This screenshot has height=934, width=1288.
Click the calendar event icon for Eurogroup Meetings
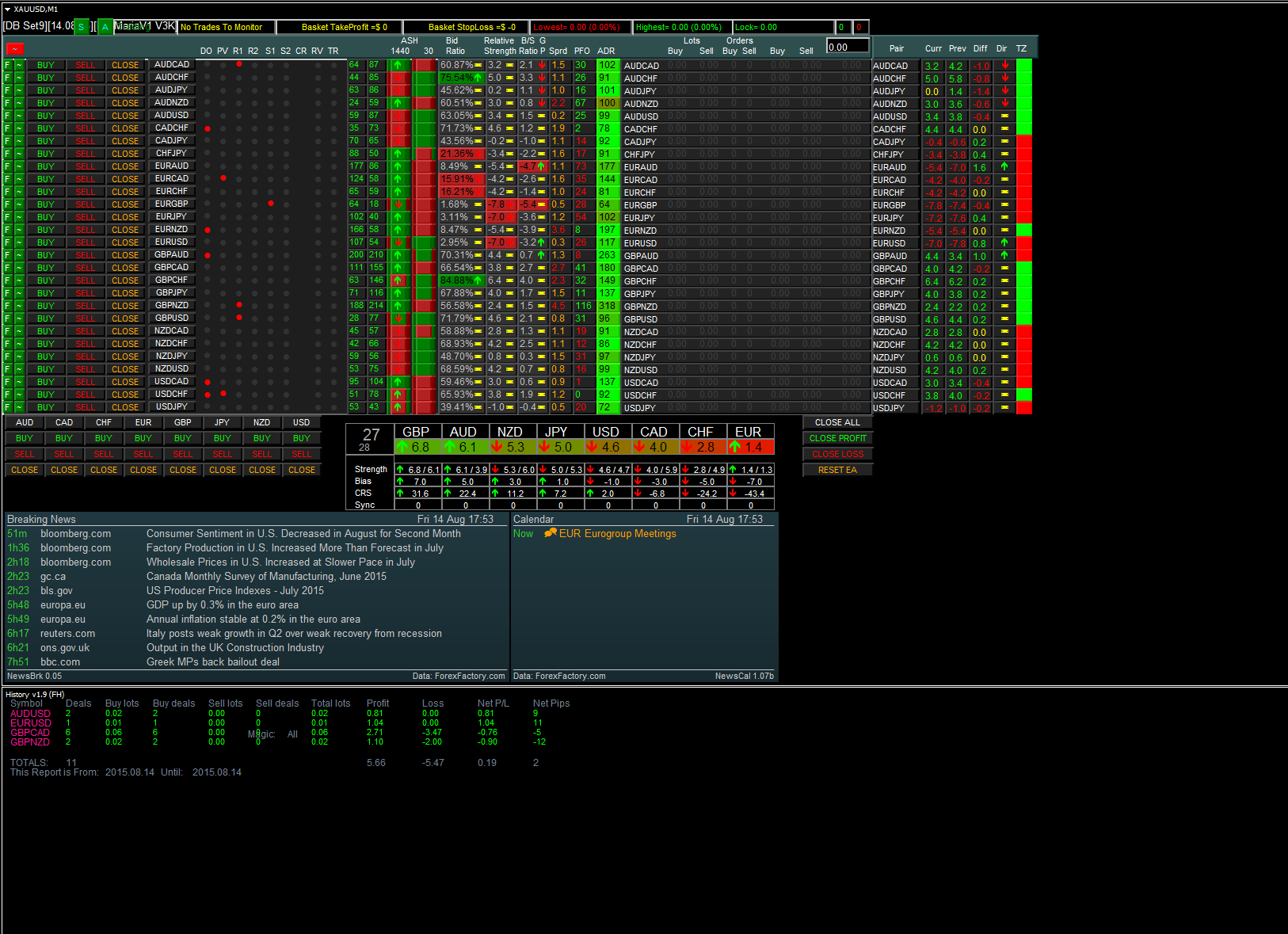[551, 533]
